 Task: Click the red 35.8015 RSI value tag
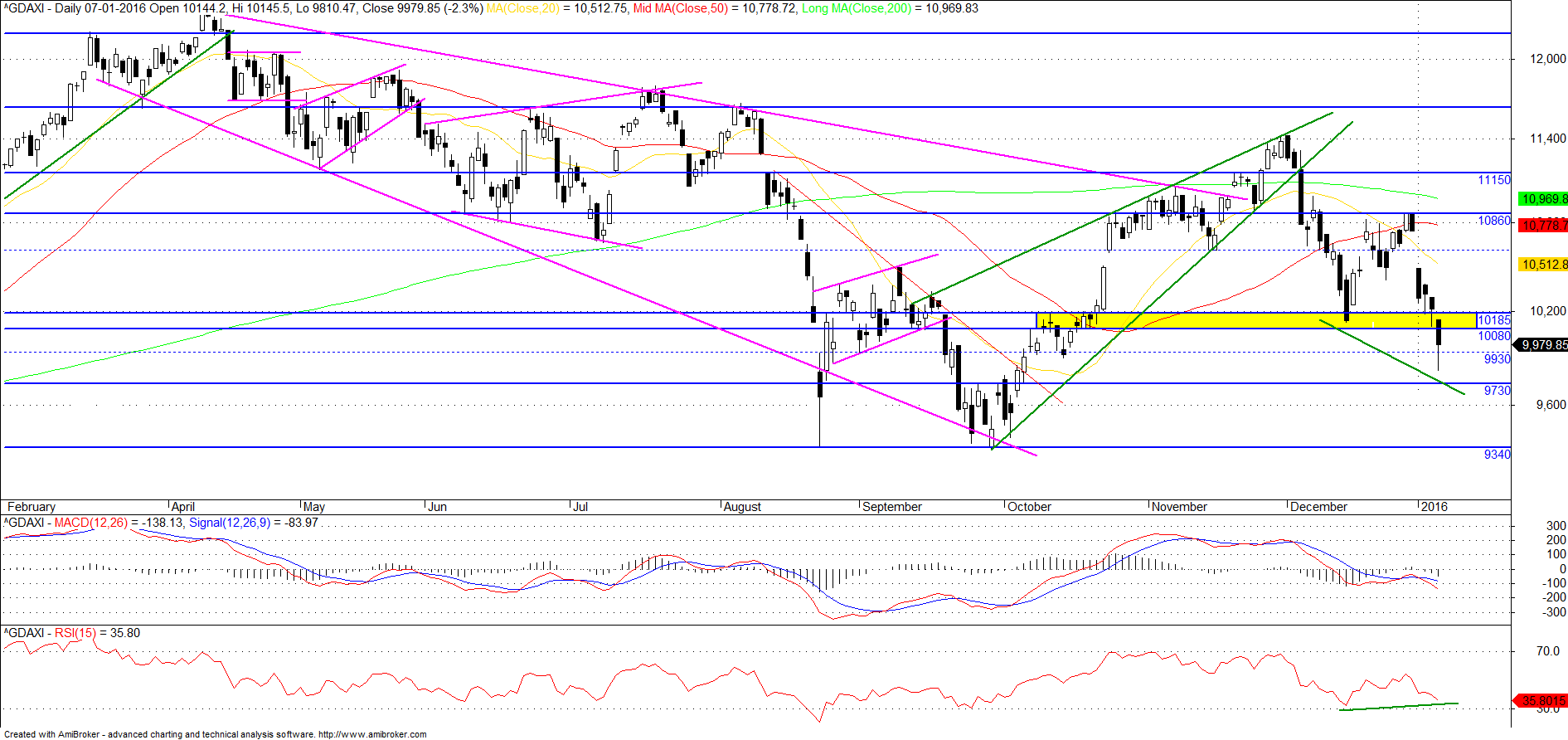point(1541,701)
